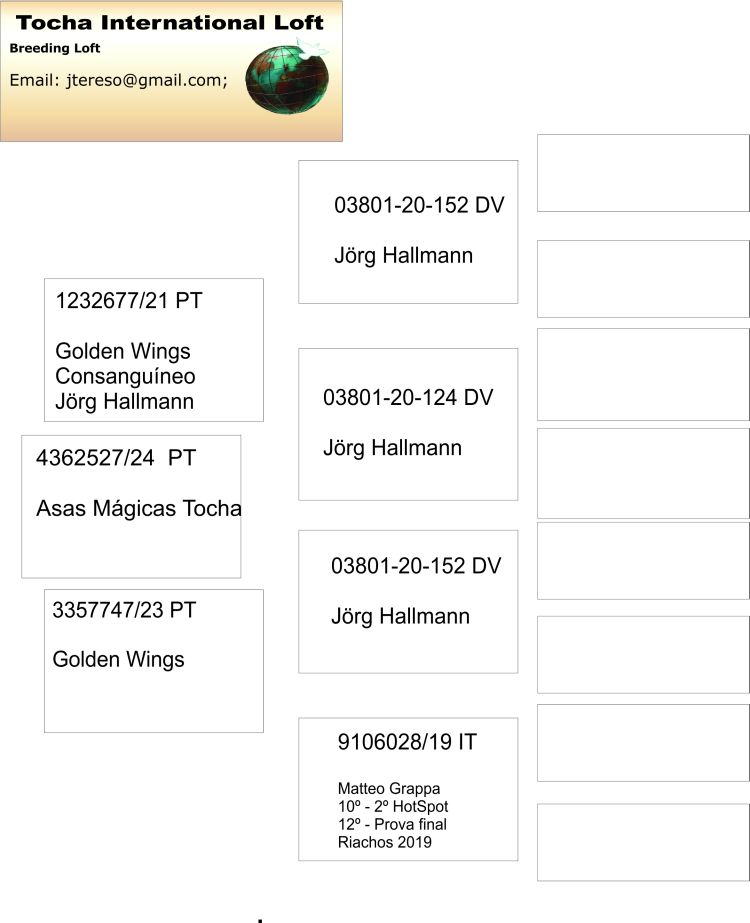Select the 1232677/21 PT ring number
The width and height of the screenshot is (750, 923).
pos(128,301)
